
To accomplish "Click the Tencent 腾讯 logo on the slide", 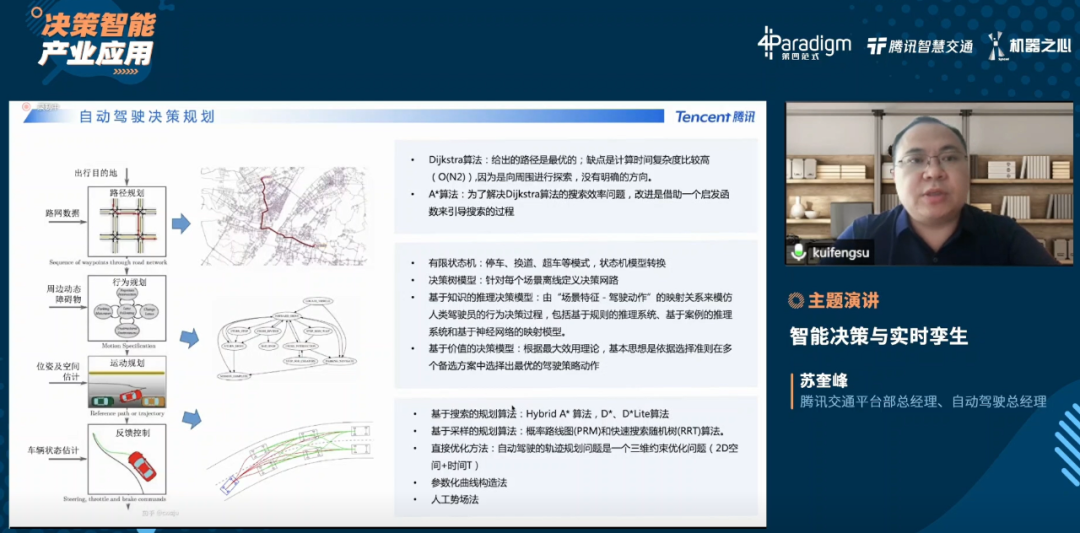I will (714, 117).
